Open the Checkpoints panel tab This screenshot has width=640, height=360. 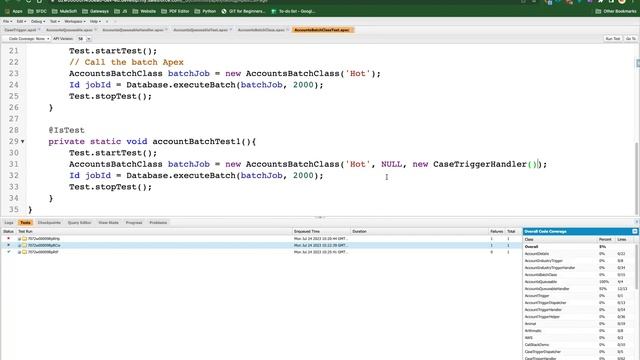click(x=49, y=222)
